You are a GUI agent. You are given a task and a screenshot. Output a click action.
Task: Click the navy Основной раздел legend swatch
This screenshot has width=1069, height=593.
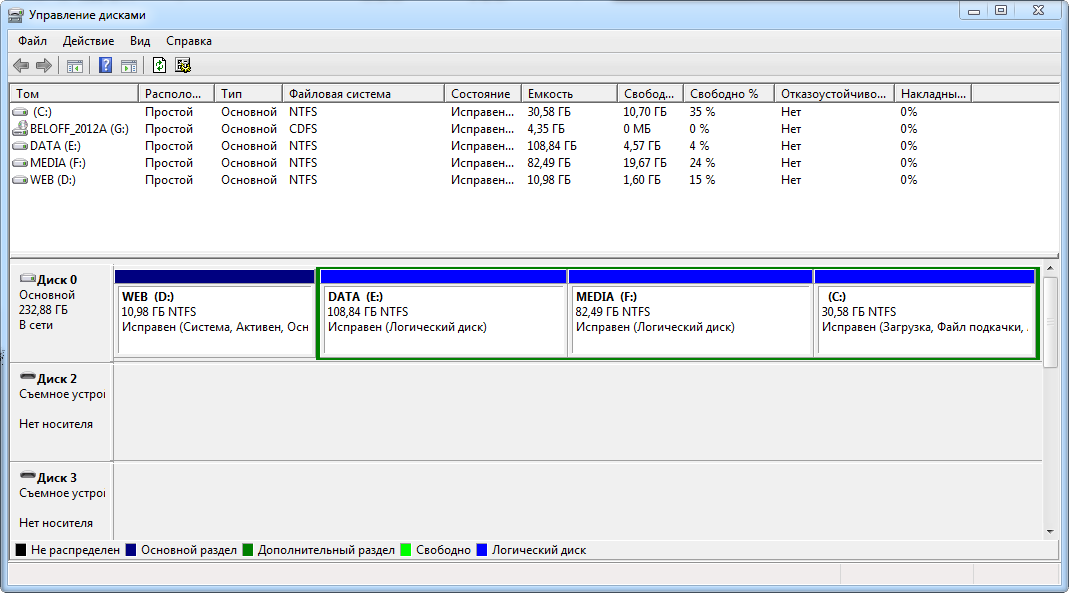[x=131, y=550]
